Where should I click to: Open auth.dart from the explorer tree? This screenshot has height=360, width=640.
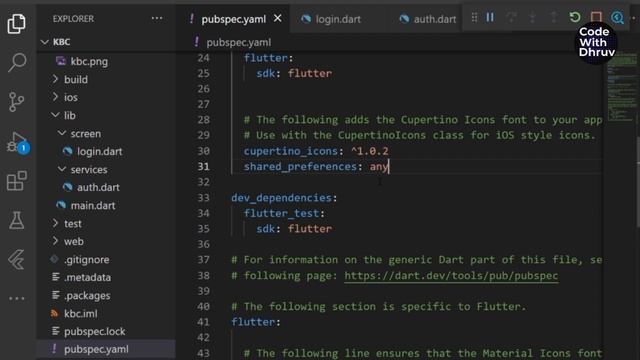coord(98,187)
